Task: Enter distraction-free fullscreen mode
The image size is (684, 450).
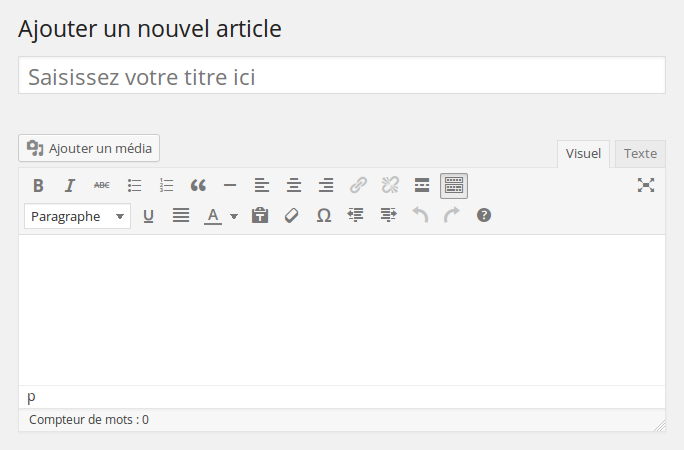Action: coord(646,185)
